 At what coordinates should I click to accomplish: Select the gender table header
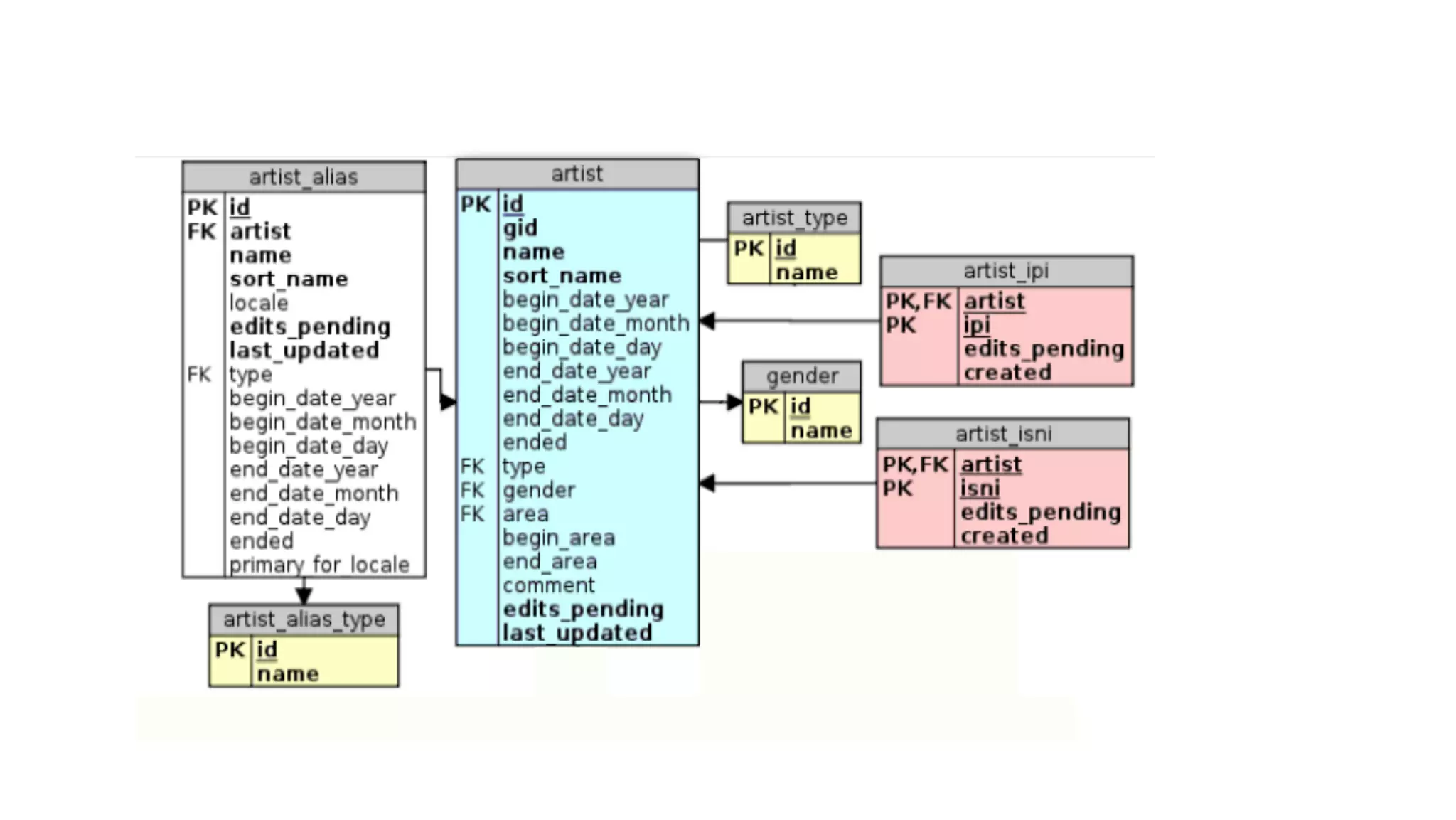[801, 376]
